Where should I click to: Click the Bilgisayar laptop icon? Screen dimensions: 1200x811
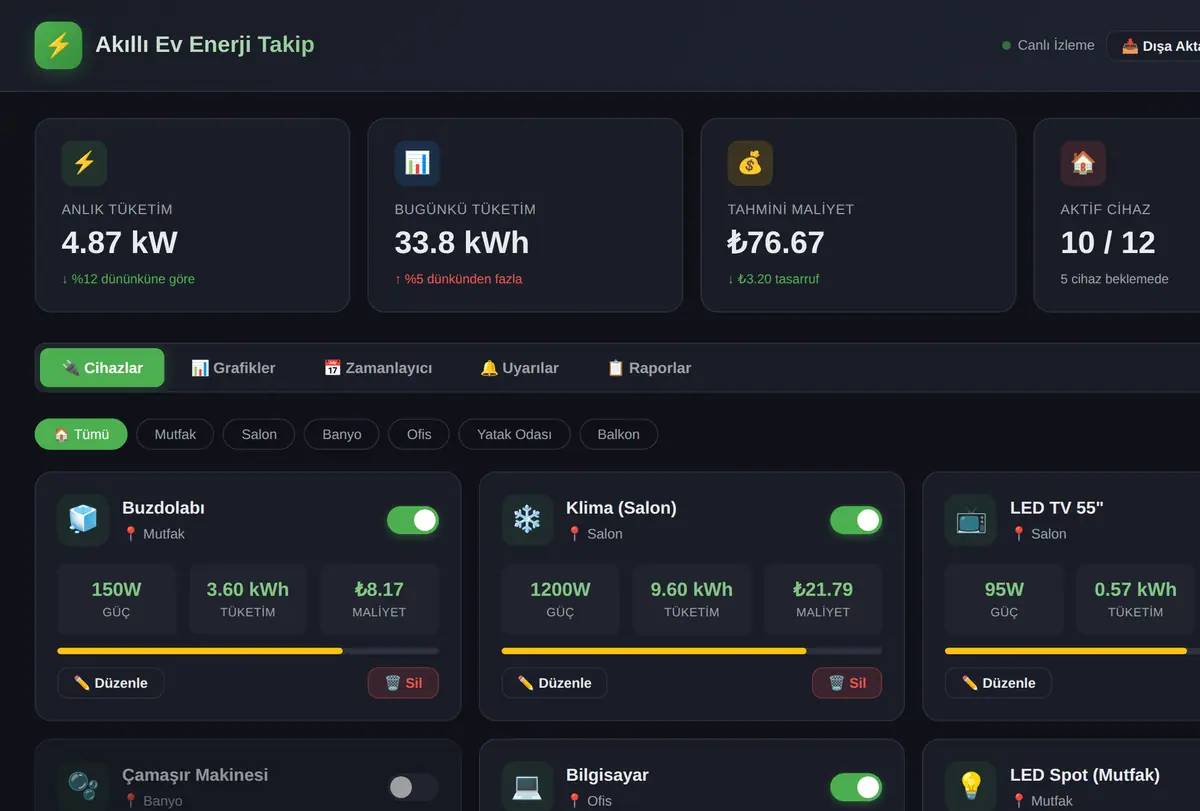(x=527, y=786)
